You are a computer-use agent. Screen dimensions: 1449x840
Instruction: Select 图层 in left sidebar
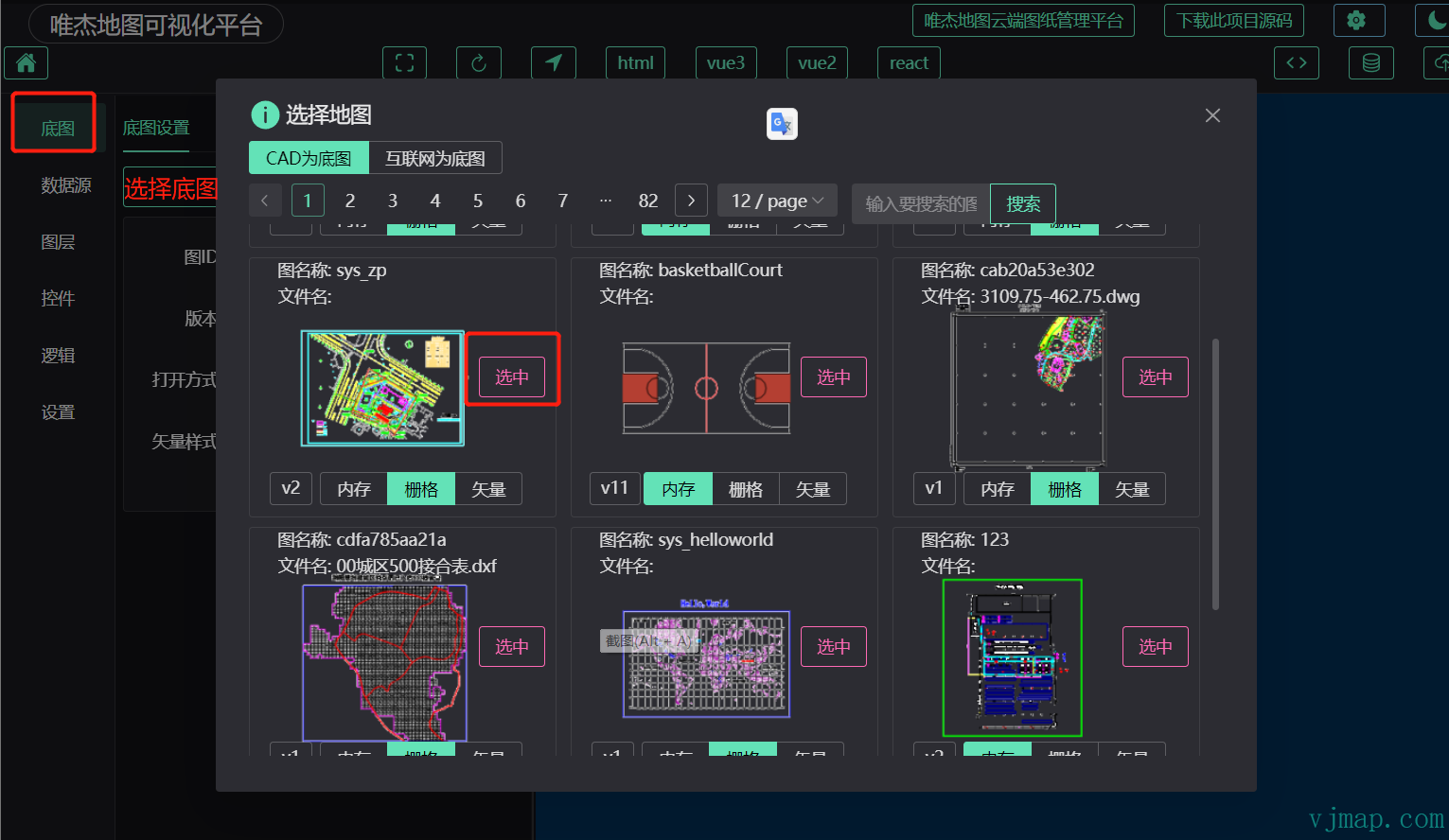click(x=58, y=242)
